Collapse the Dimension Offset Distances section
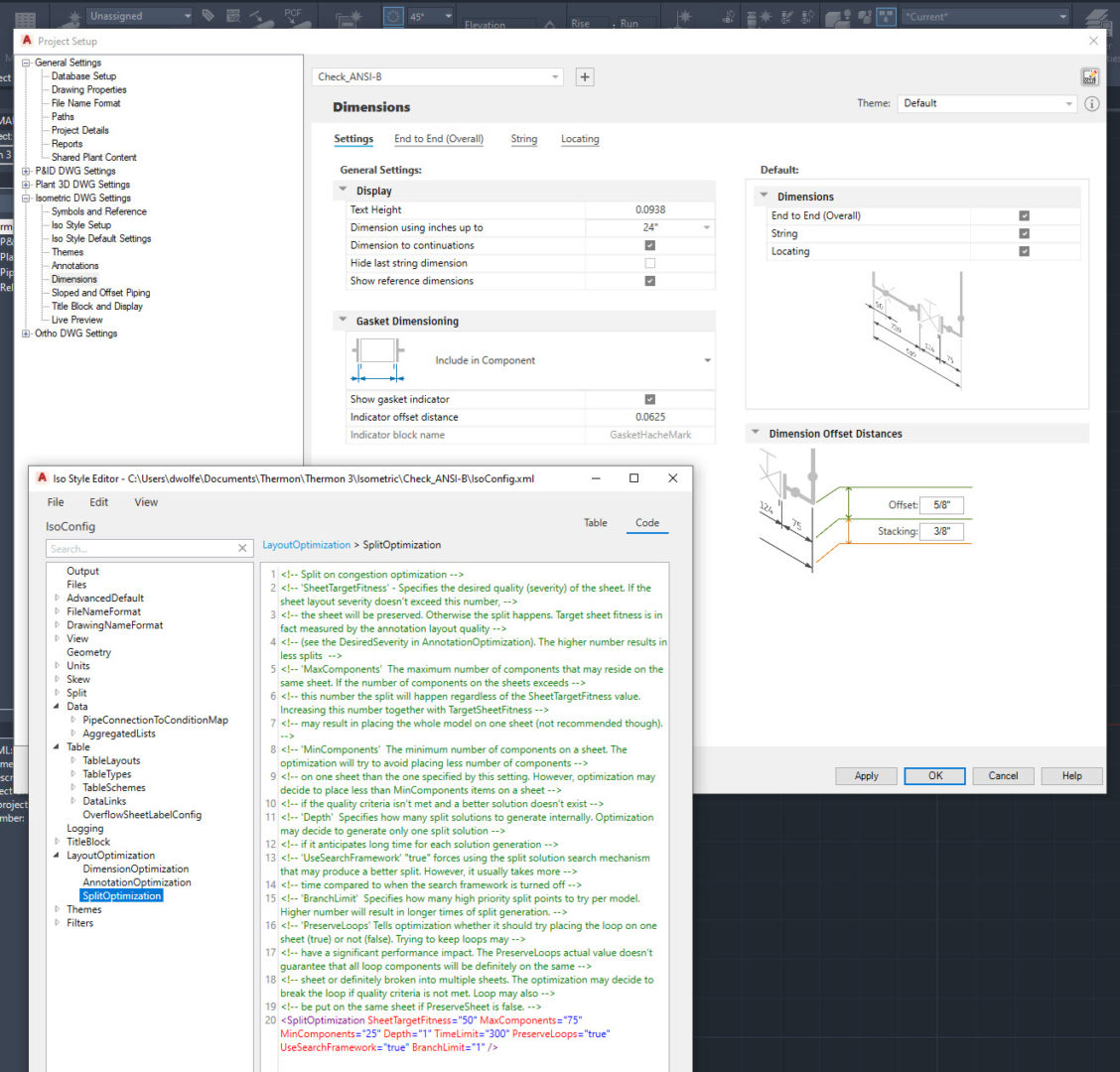The width and height of the screenshot is (1120, 1072). 756,434
